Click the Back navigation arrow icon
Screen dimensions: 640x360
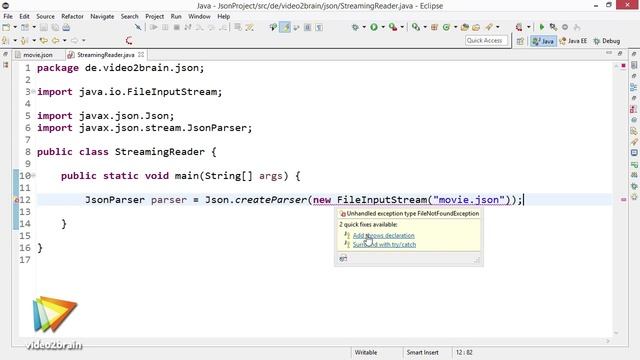[x=56, y=40]
